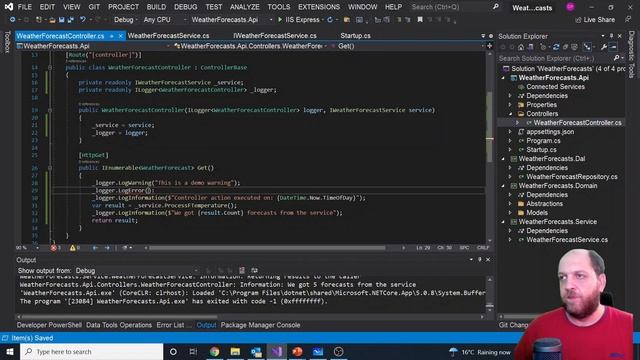Open the Diagnostic Tools side tab
Screen dimensions: 640x360
click(x=631, y=54)
